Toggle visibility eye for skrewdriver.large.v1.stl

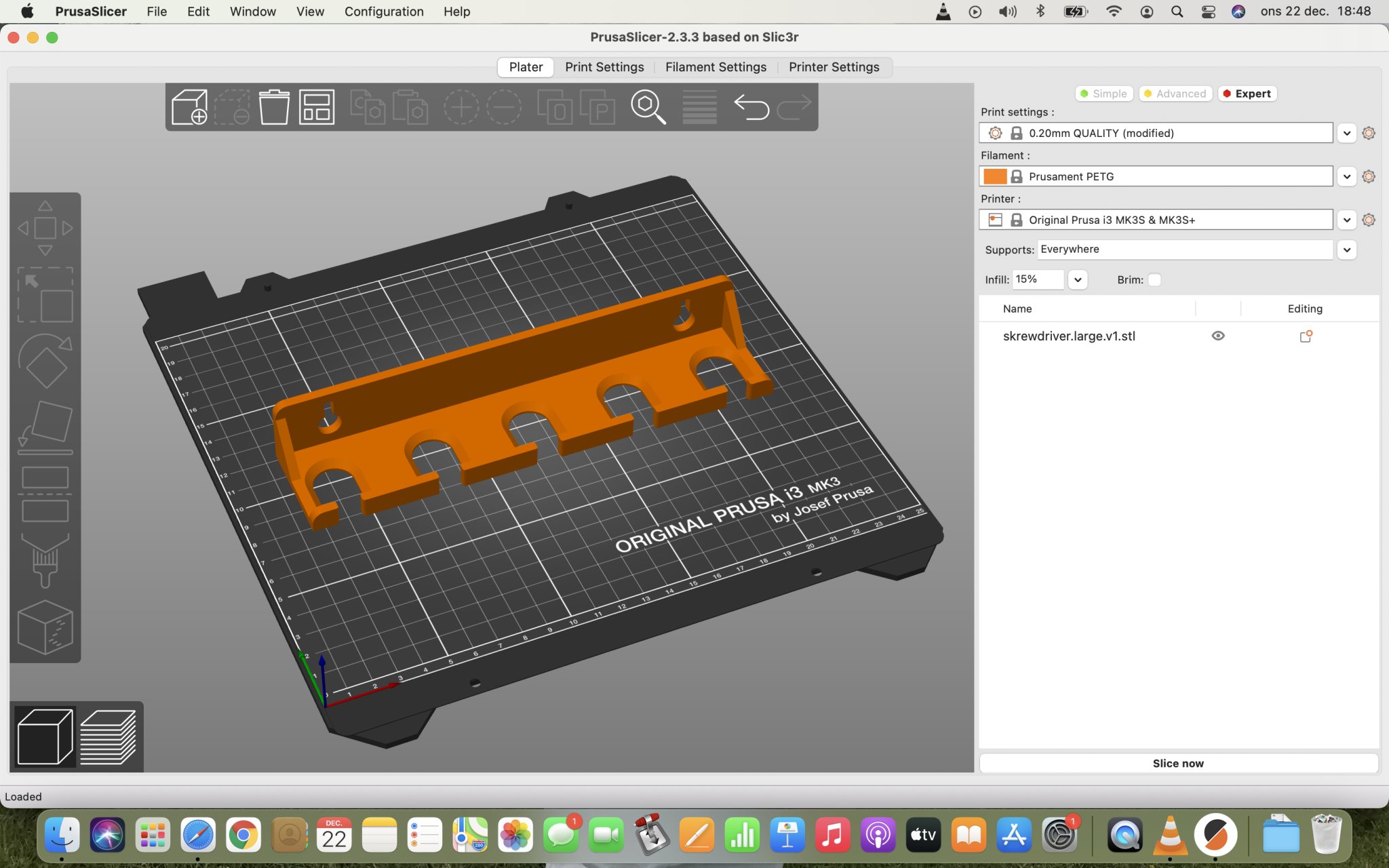(x=1218, y=336)
